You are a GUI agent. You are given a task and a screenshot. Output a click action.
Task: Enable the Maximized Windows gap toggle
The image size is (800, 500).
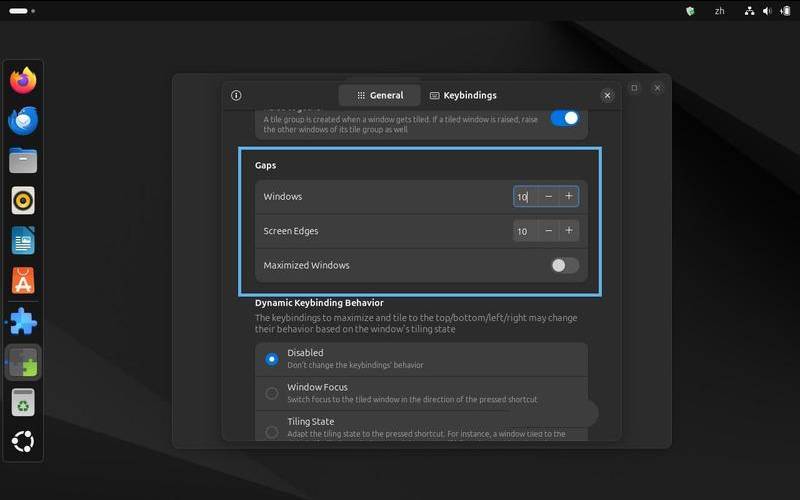[564, 265]
